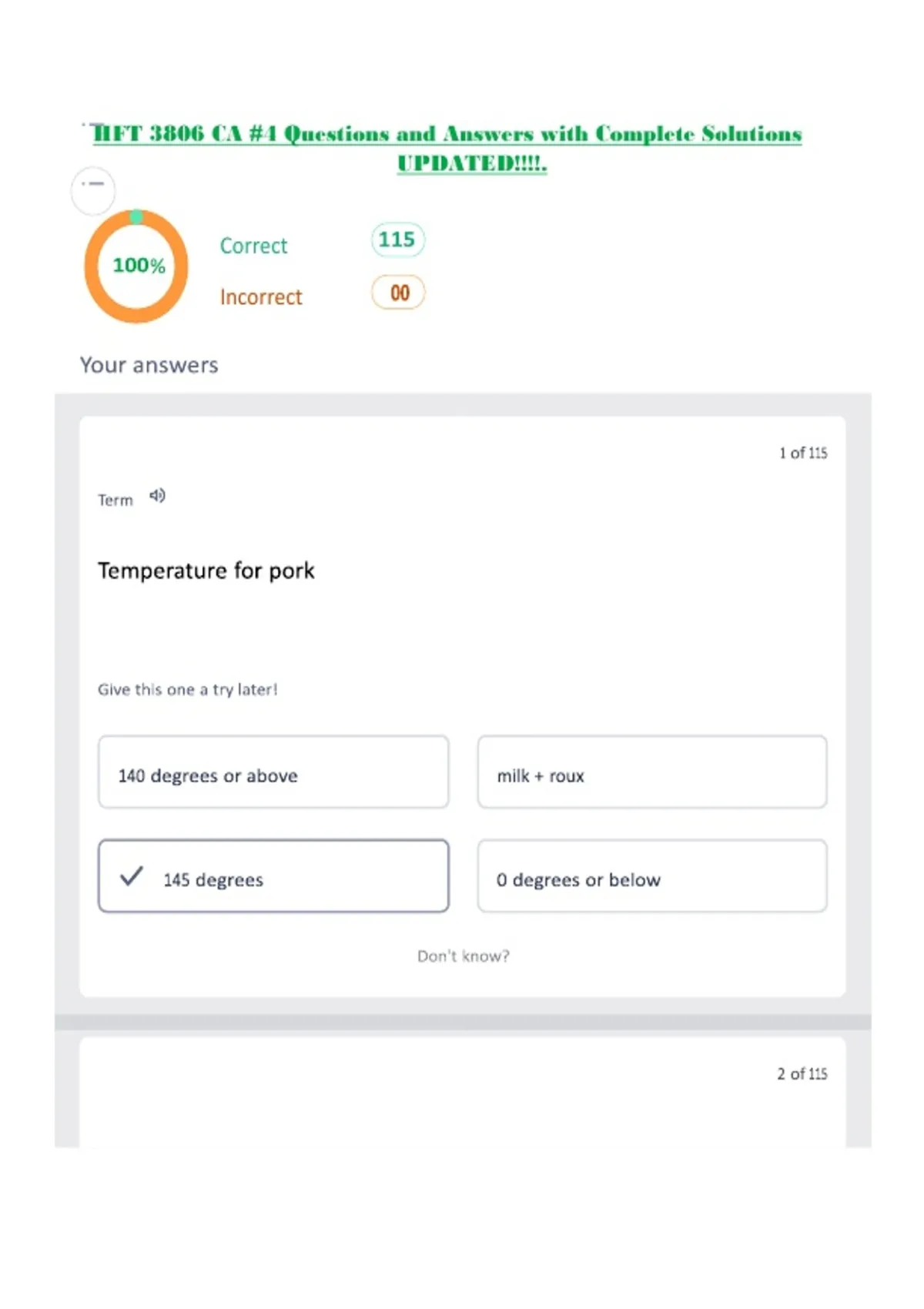The width and height of the screenshot is (924, 1309).
Task: Select the 140 degrees or above answer
Action: tap(273, 772)
